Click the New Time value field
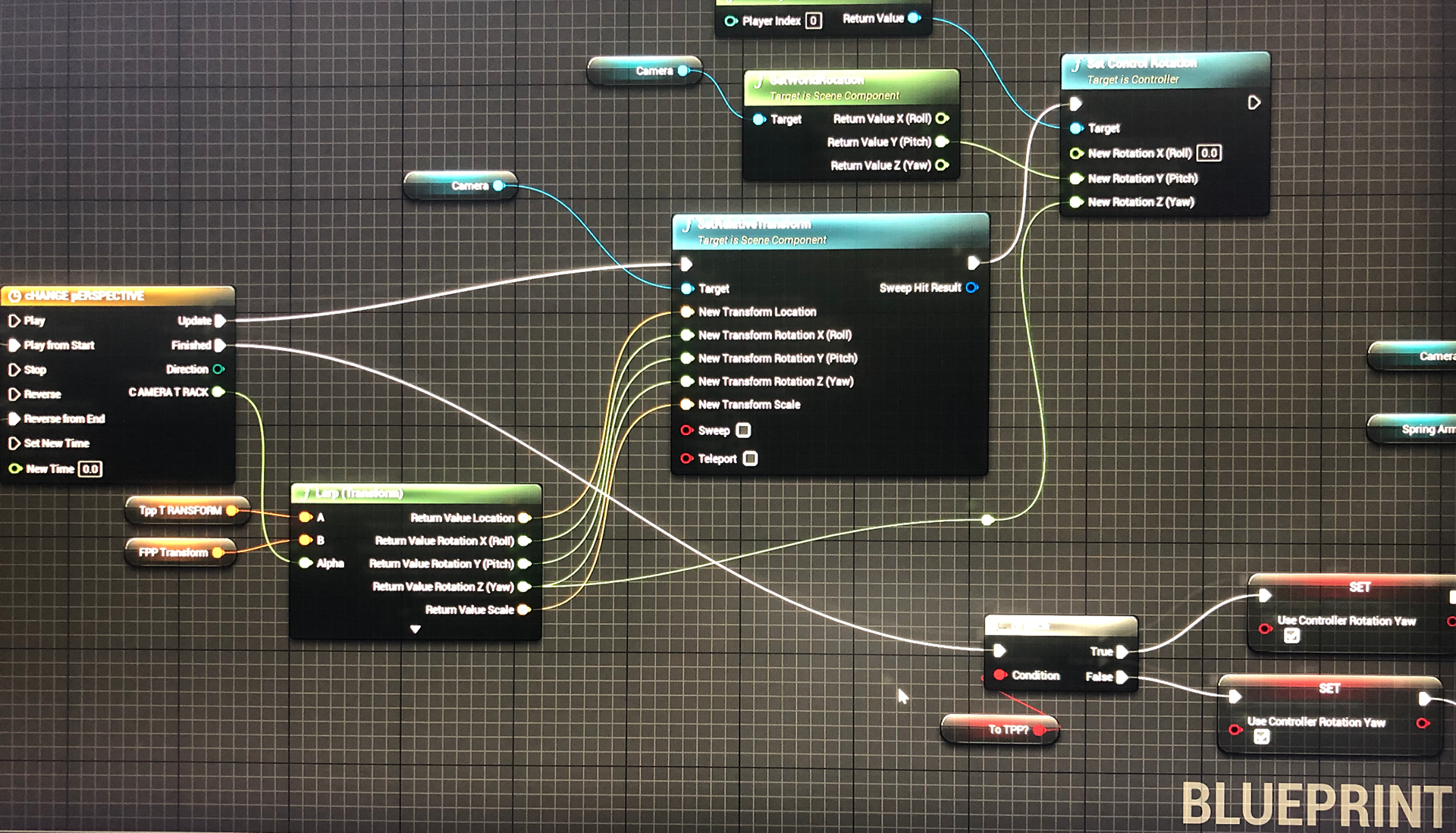1456x833 pixels. pyautogui.click(x=90, y=469)
